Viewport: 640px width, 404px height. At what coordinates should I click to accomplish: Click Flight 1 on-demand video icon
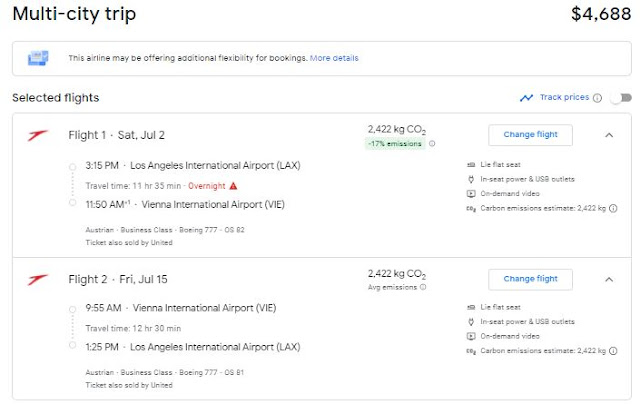click(x=471, y=193)
